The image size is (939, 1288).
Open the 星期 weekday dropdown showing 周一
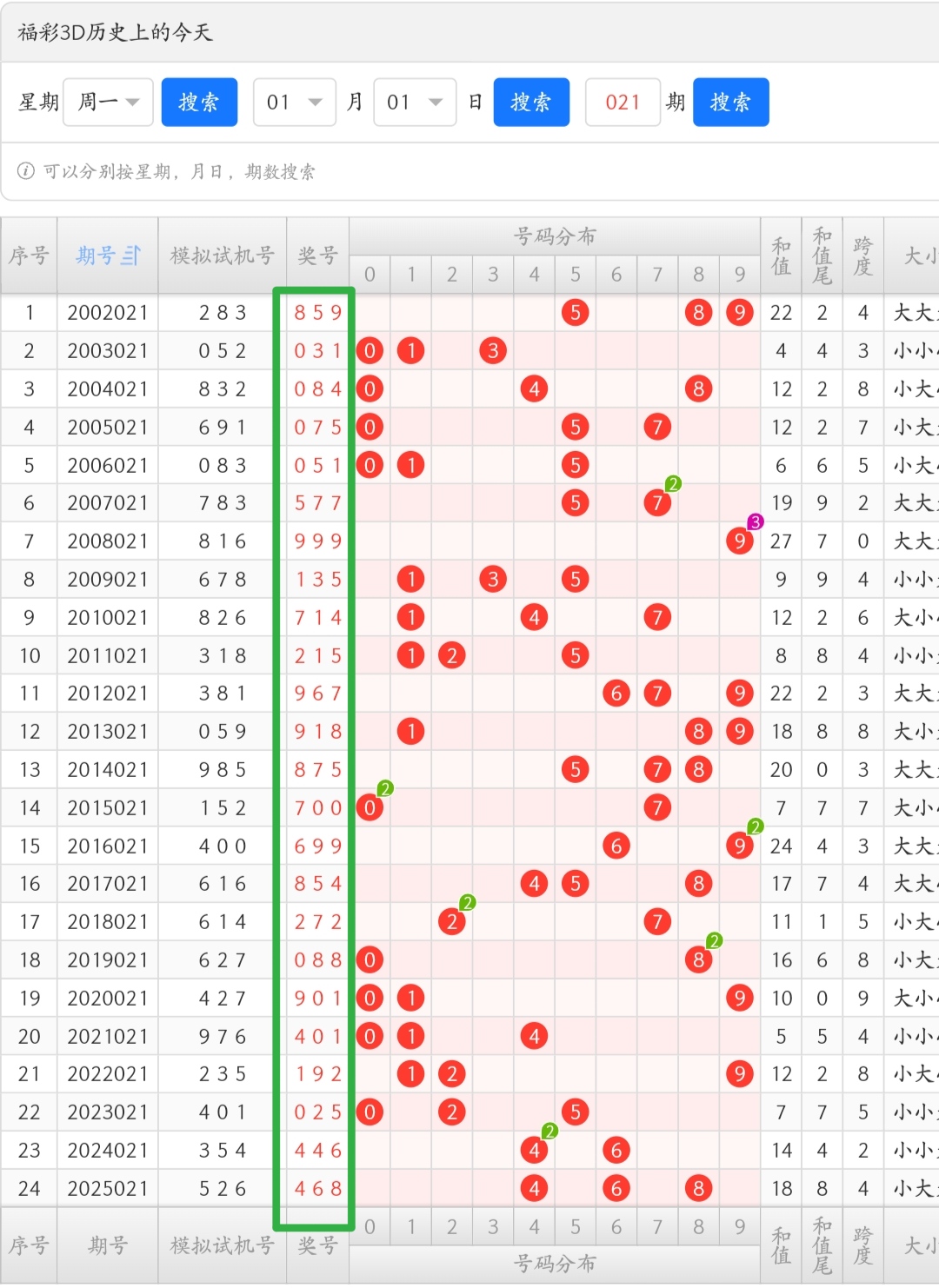(x=109, y=103)
